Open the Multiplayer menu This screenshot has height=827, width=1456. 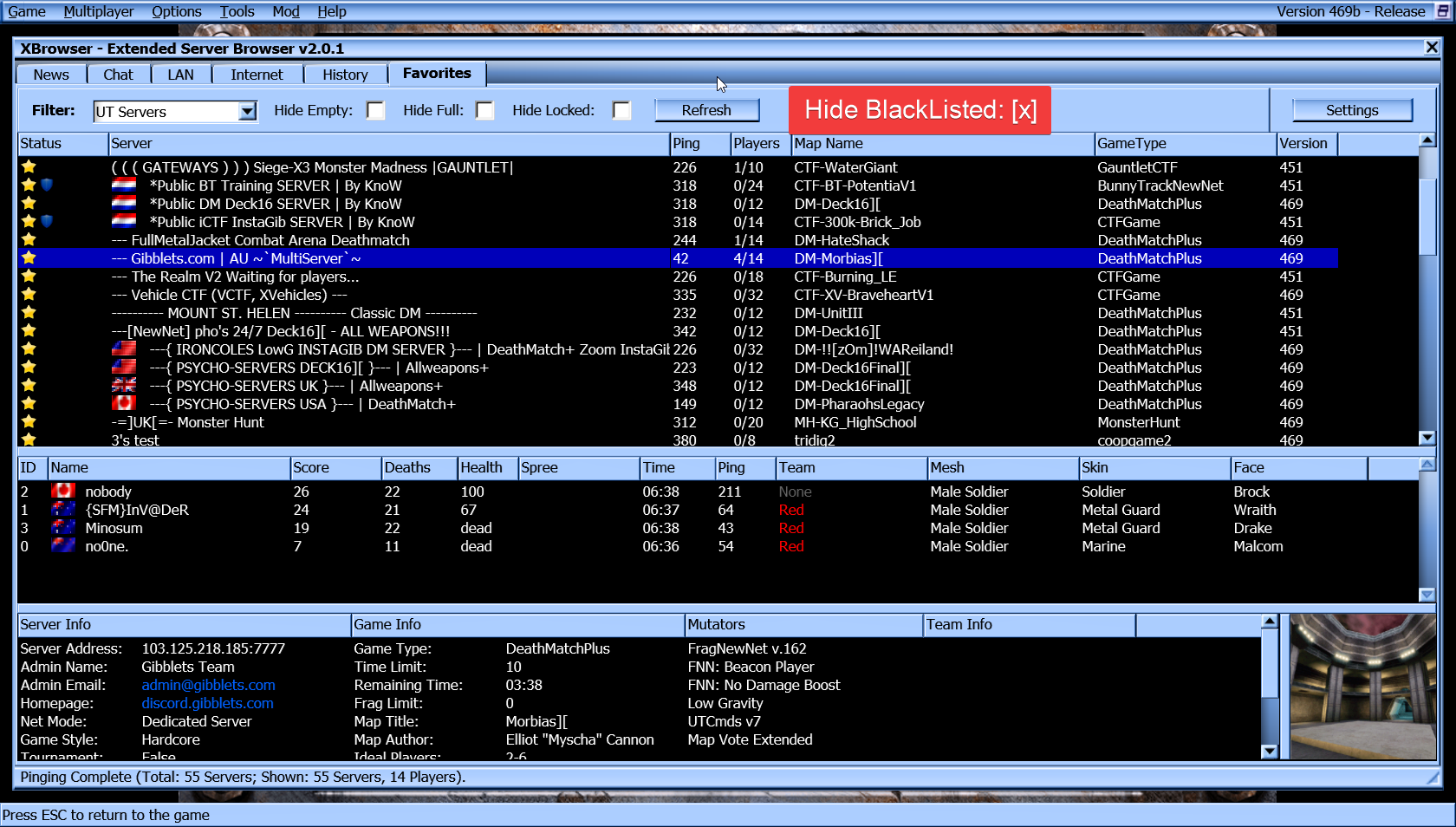[99, 11]
